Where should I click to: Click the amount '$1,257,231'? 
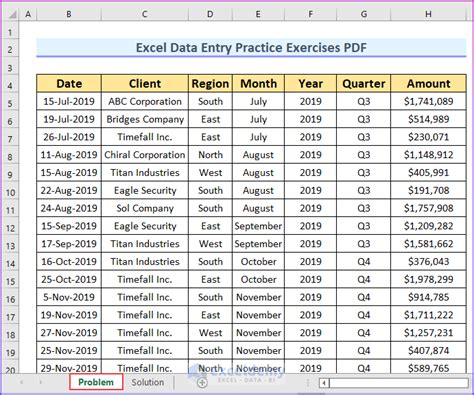pos(428,333)
